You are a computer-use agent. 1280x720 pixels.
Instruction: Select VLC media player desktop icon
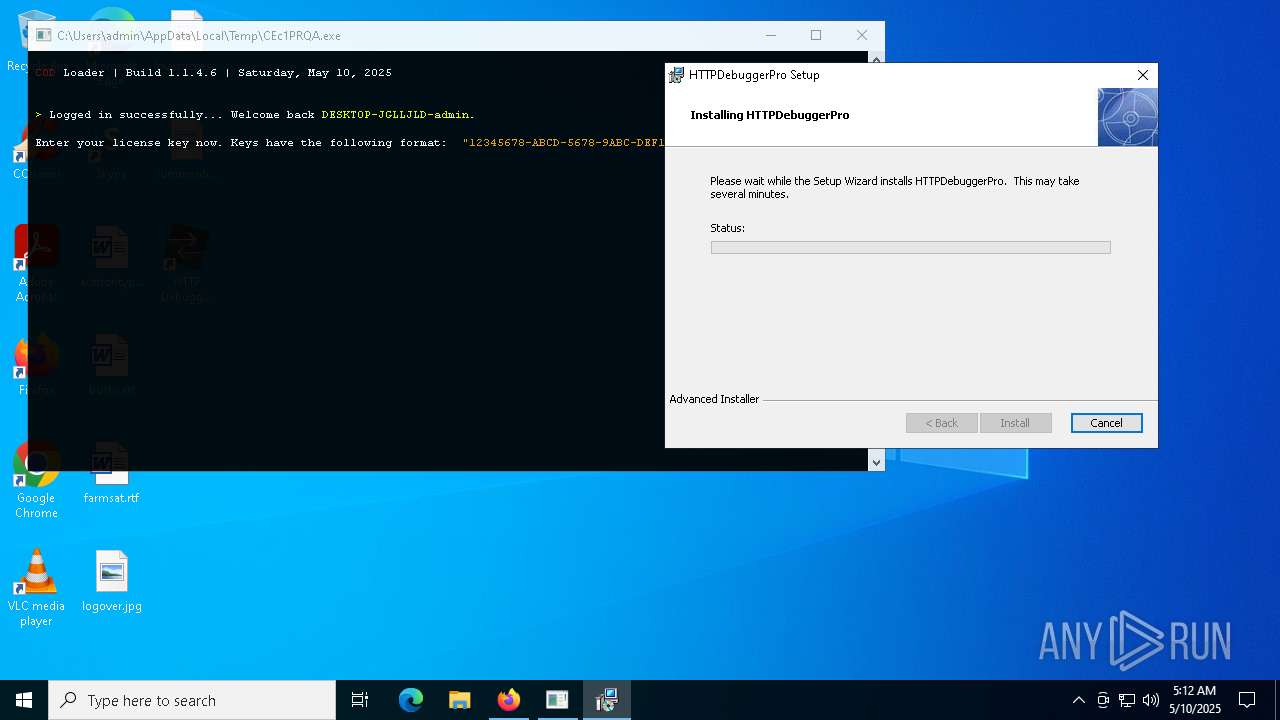(x=36, y=588)
